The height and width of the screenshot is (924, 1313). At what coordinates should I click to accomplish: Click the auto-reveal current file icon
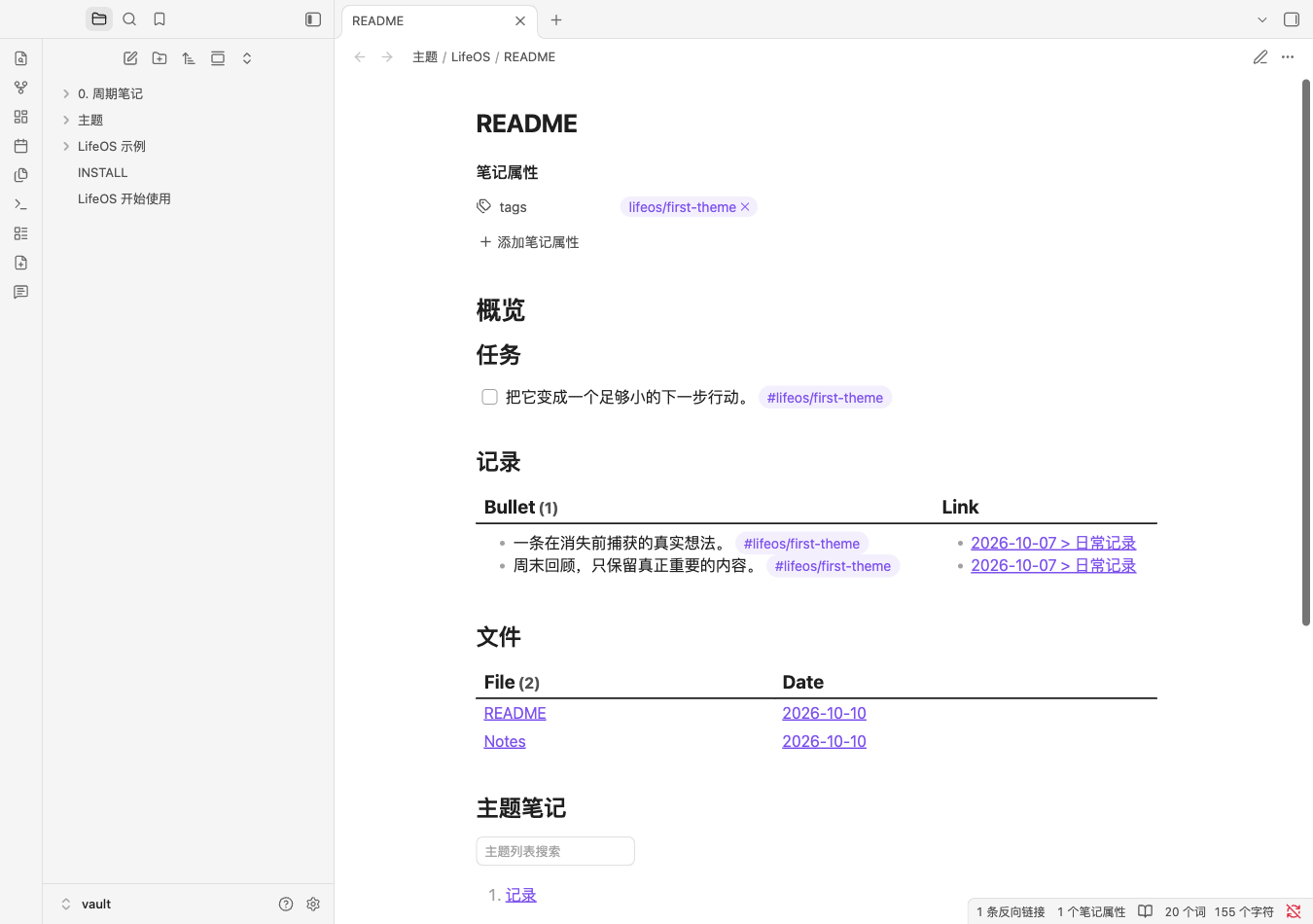(218, 58)
